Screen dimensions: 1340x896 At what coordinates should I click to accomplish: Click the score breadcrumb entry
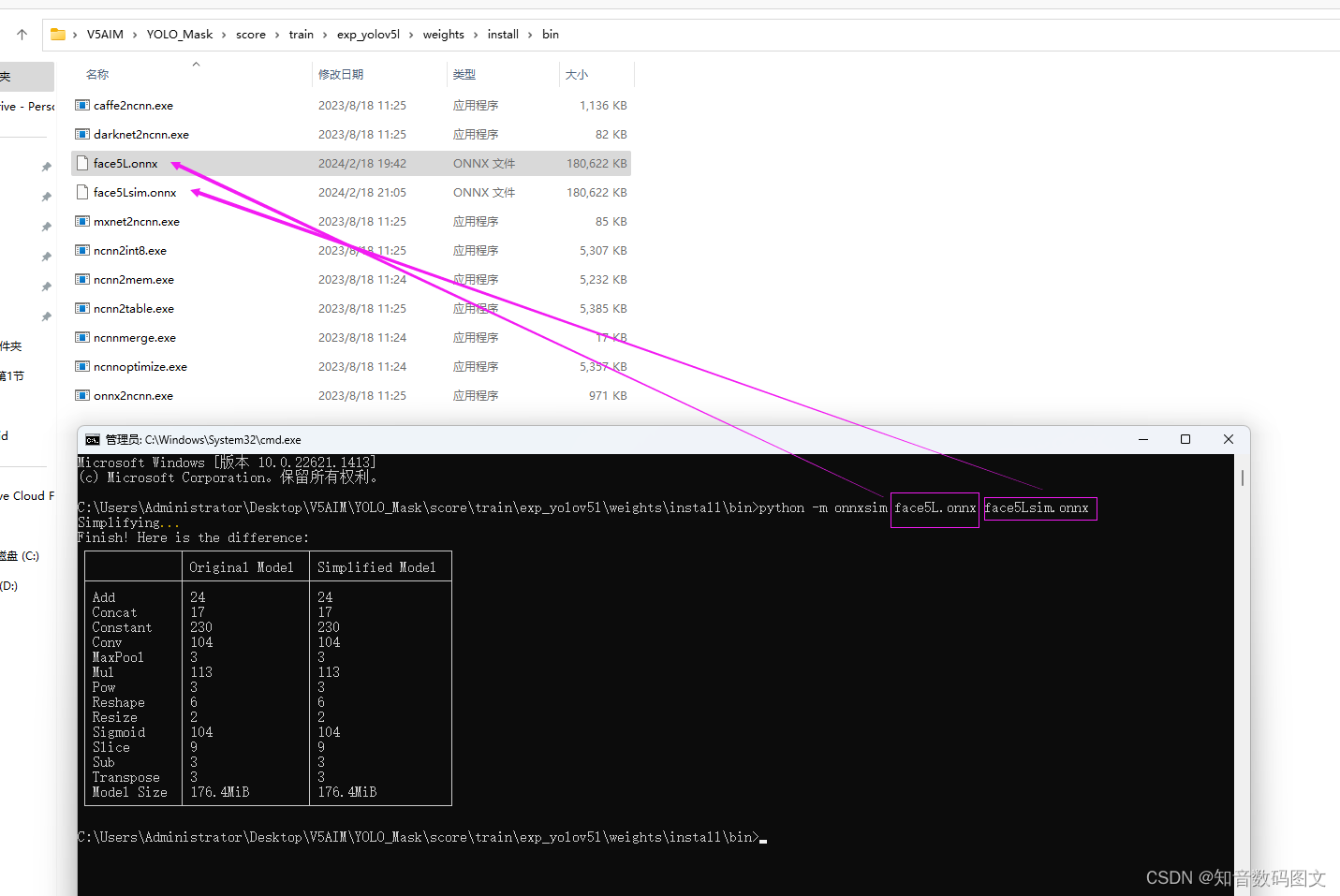(251, 34)
